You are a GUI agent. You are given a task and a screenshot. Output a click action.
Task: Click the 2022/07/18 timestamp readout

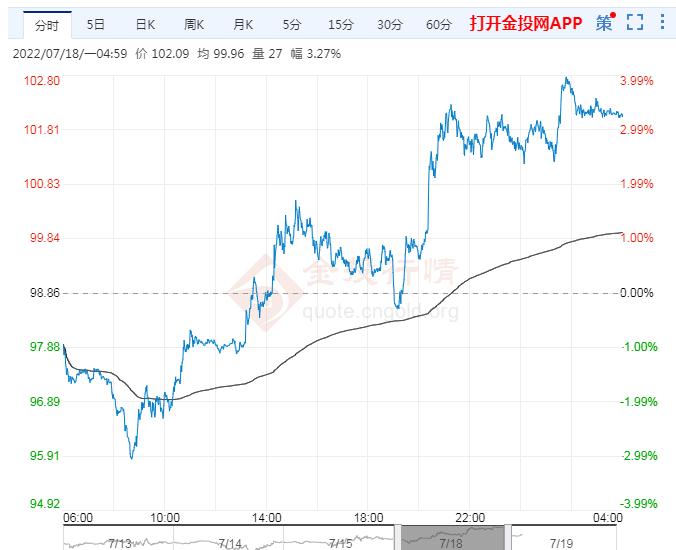pyautogui.click(x=70, y=53)
